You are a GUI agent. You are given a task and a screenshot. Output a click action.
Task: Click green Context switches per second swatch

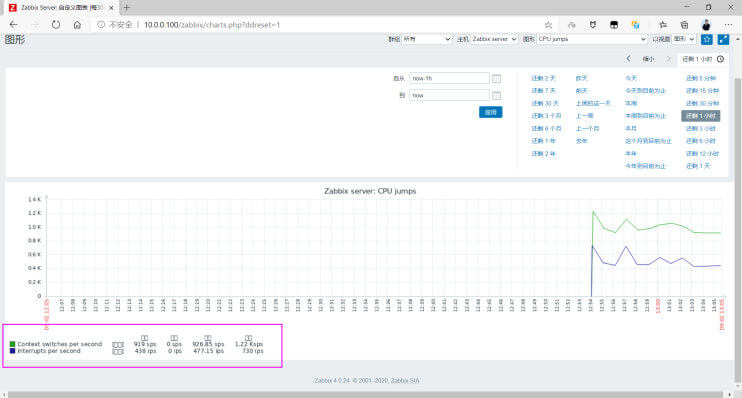(x=12, y=344)
